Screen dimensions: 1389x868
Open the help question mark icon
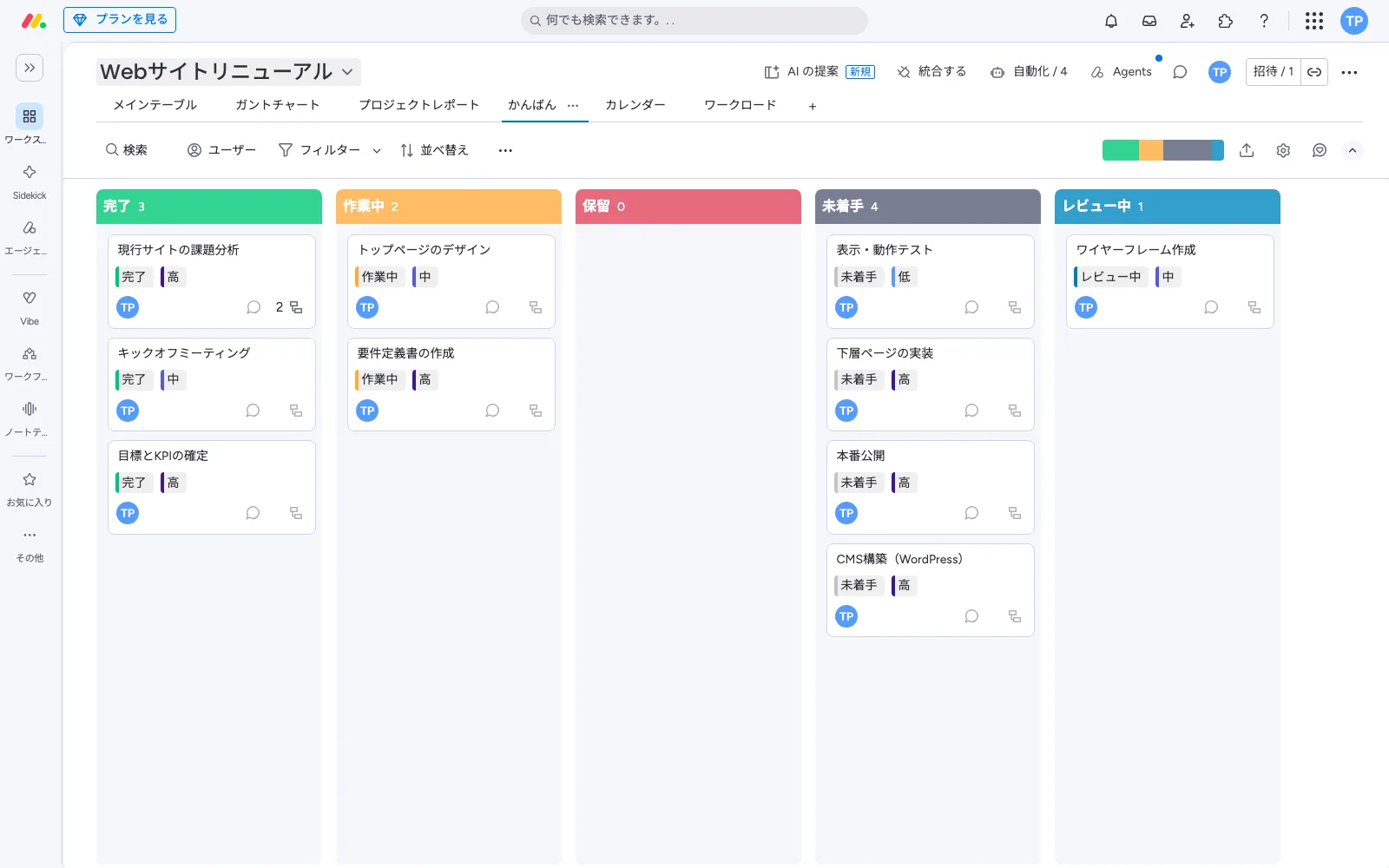point(1264,21)
